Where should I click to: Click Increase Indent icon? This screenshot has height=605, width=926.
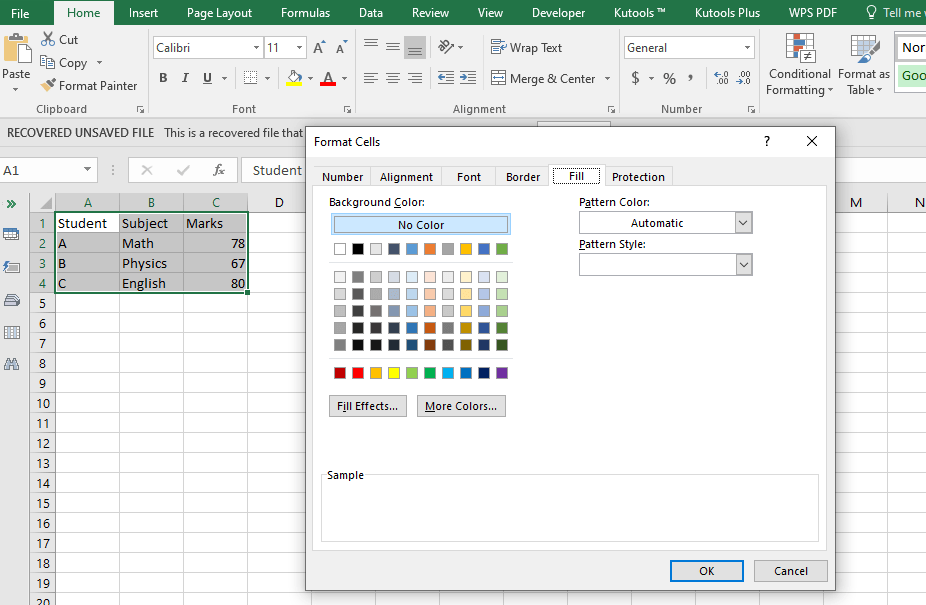468,78
